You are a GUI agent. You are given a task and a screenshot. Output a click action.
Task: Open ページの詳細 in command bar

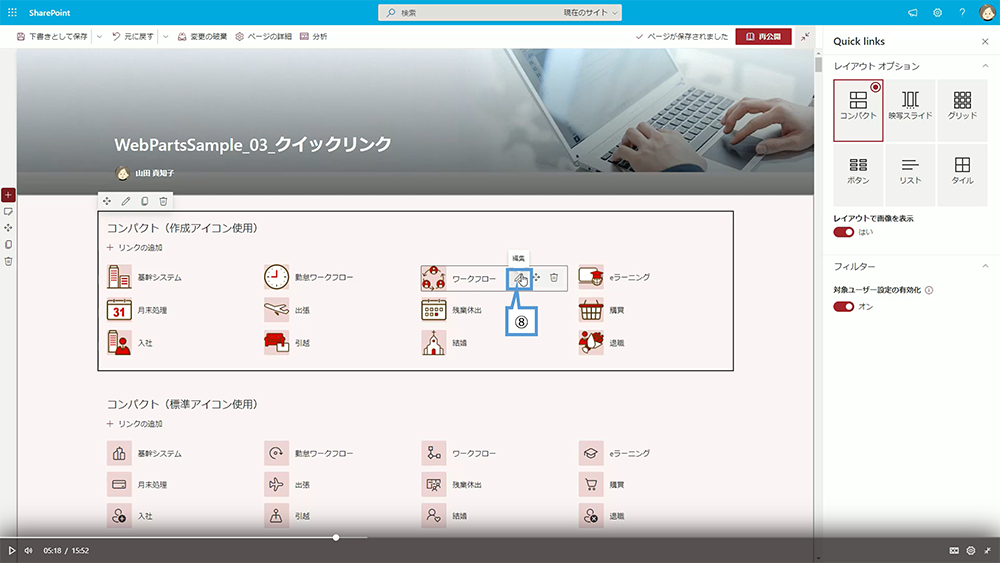(x=263, y=36)
